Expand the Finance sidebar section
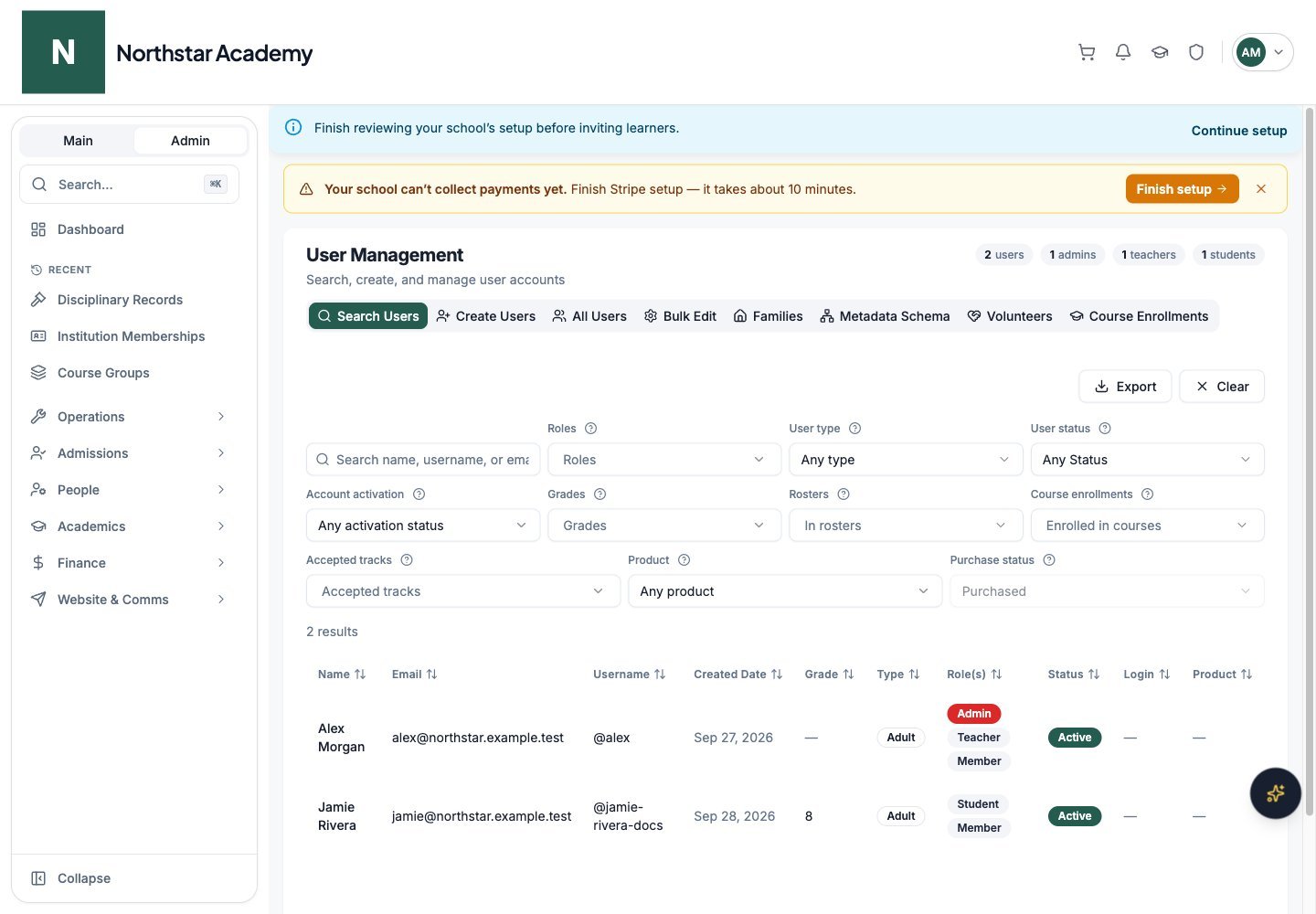 coord(128,563)
